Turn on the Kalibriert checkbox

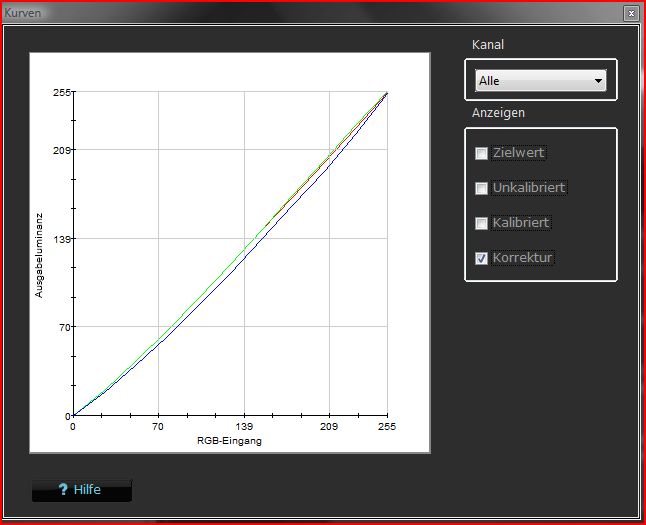[482, 223]
